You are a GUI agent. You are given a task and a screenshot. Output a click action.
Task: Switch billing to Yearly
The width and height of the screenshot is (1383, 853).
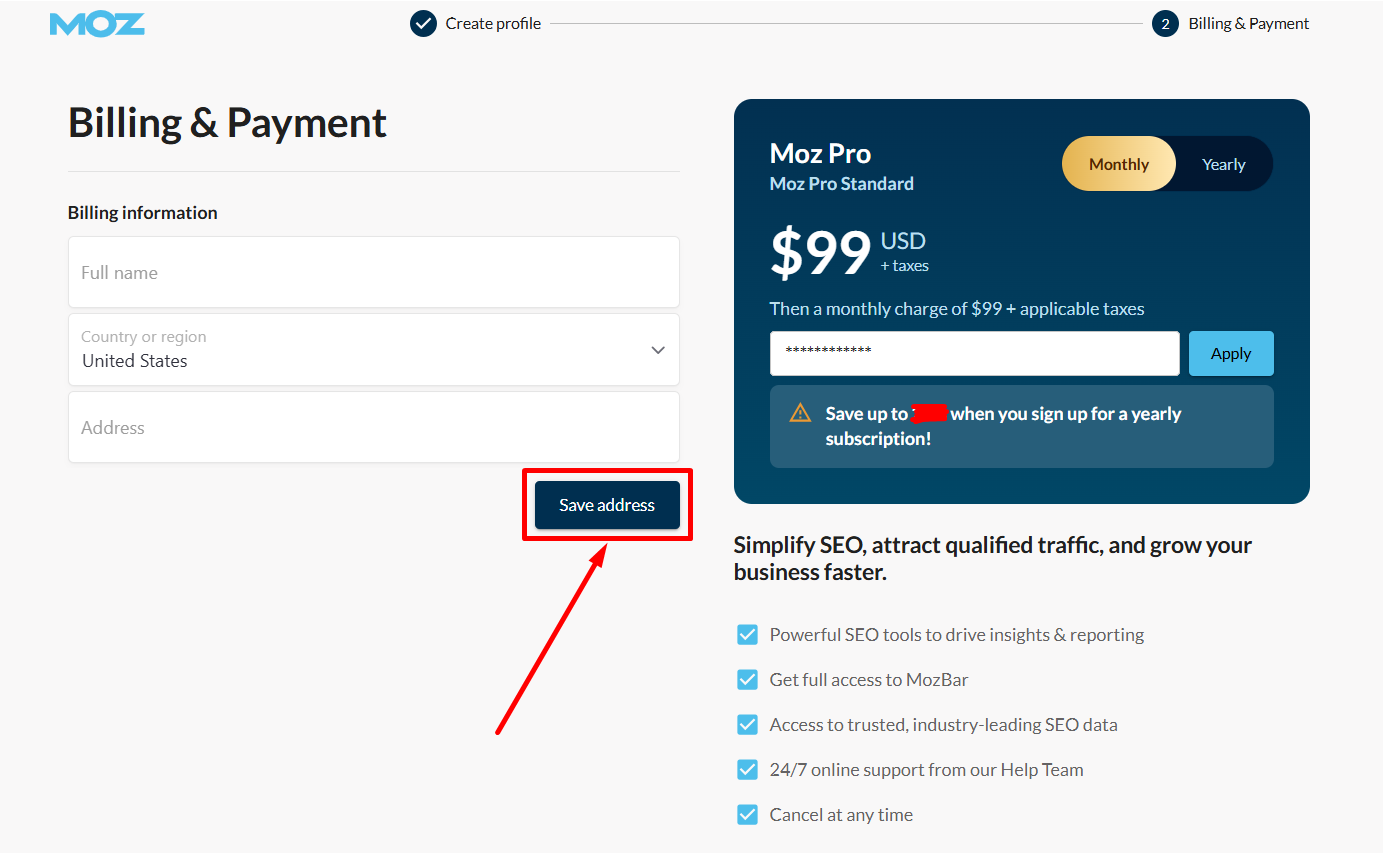pyautogui.click(x=1223, y=164)
